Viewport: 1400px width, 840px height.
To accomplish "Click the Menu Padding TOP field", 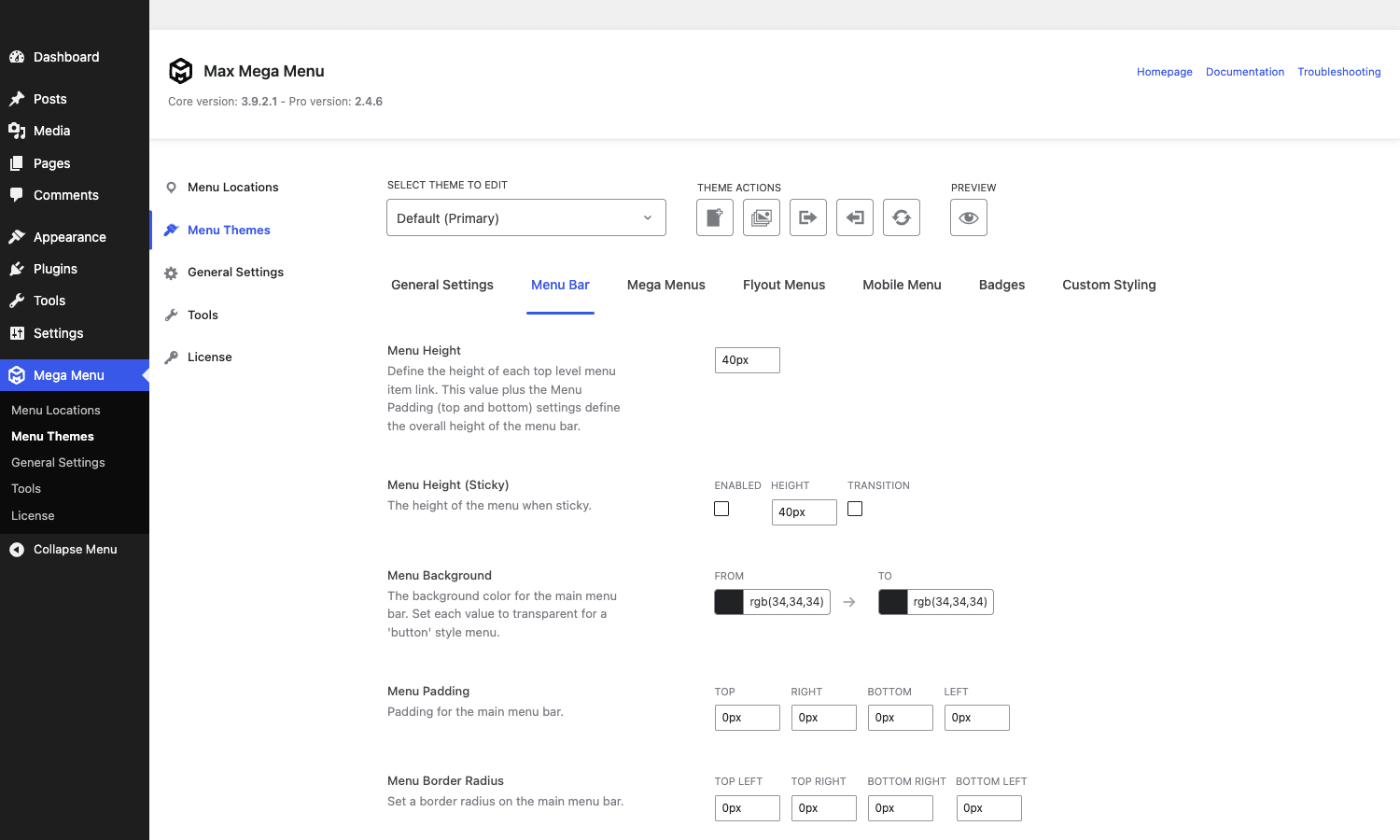I will click(x=748, y=718).
